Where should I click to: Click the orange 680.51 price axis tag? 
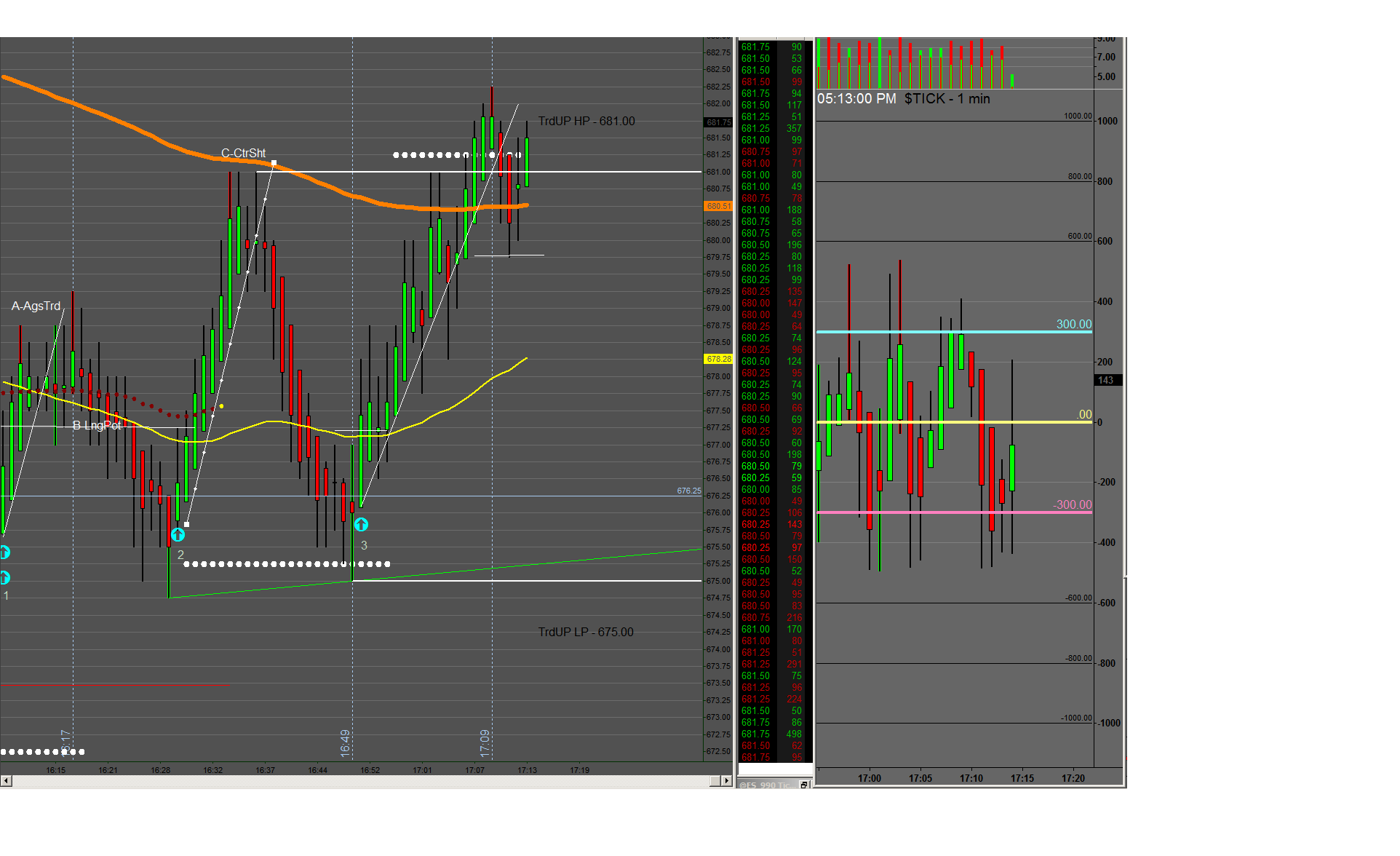pyautogui.click(x=718, y=206)
